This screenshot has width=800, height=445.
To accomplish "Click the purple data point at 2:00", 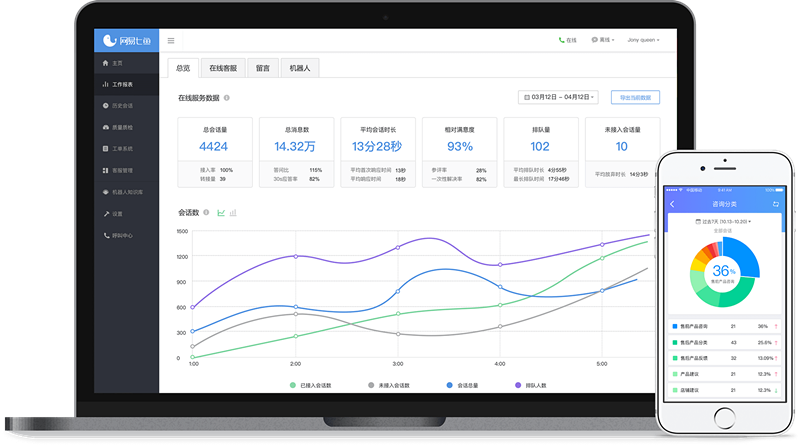I will click(296, 256).
